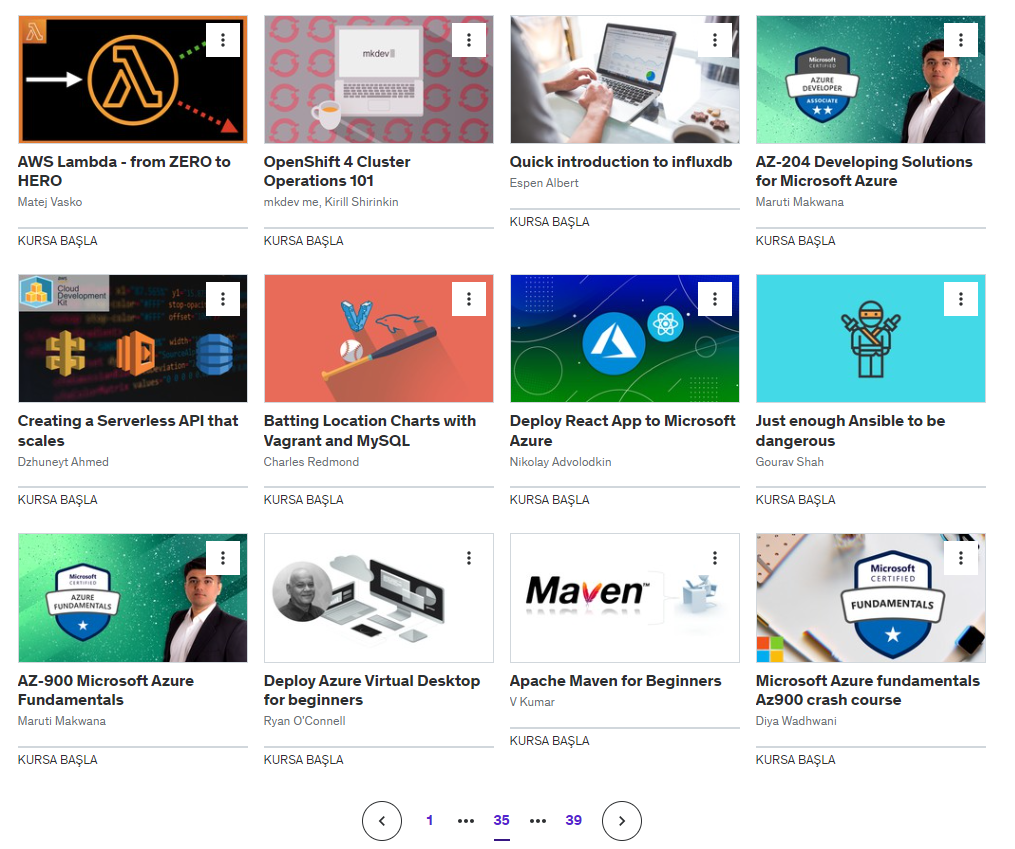Select current page 35

pyautogui.click(x=501, y=821)
